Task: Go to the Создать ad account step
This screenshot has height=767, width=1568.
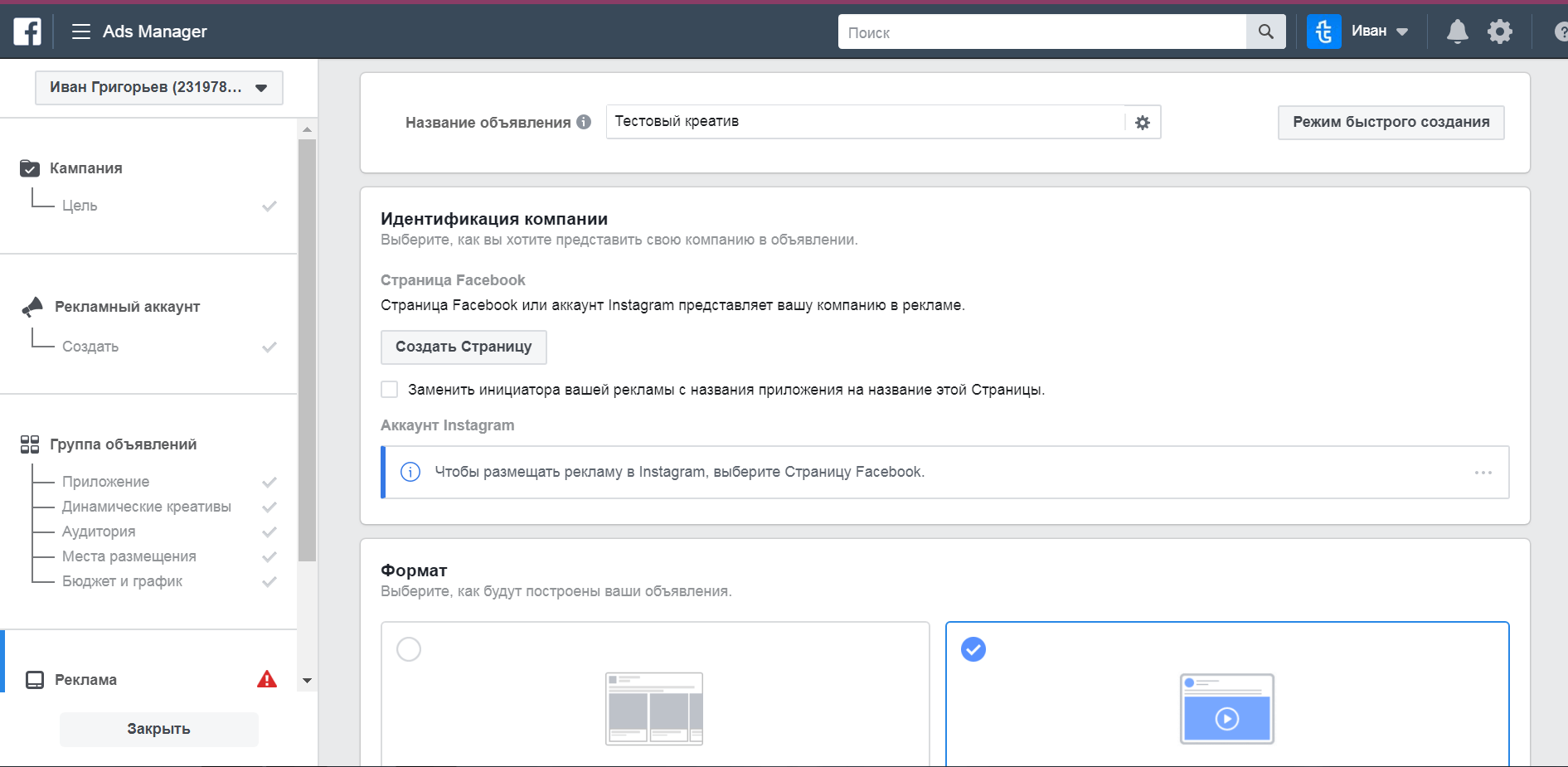Action: (90, 347)
